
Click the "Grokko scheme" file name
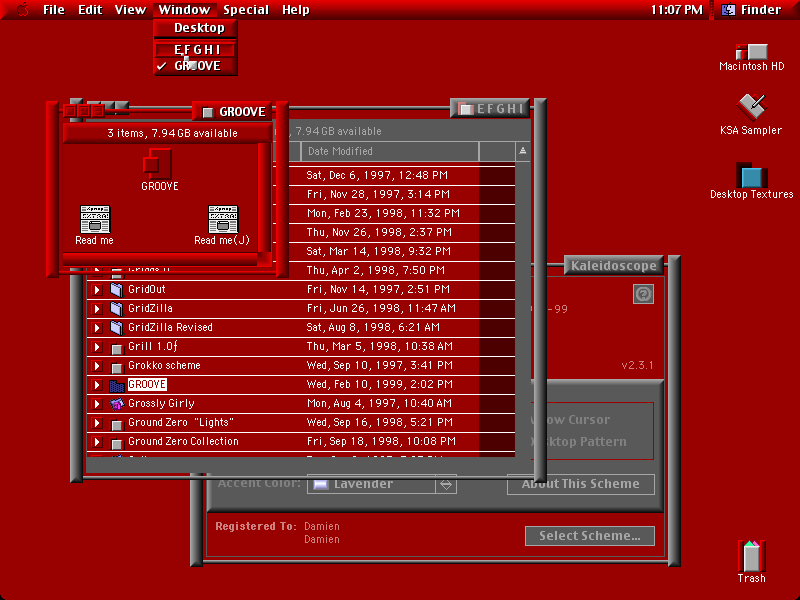[x=164, y=365]
